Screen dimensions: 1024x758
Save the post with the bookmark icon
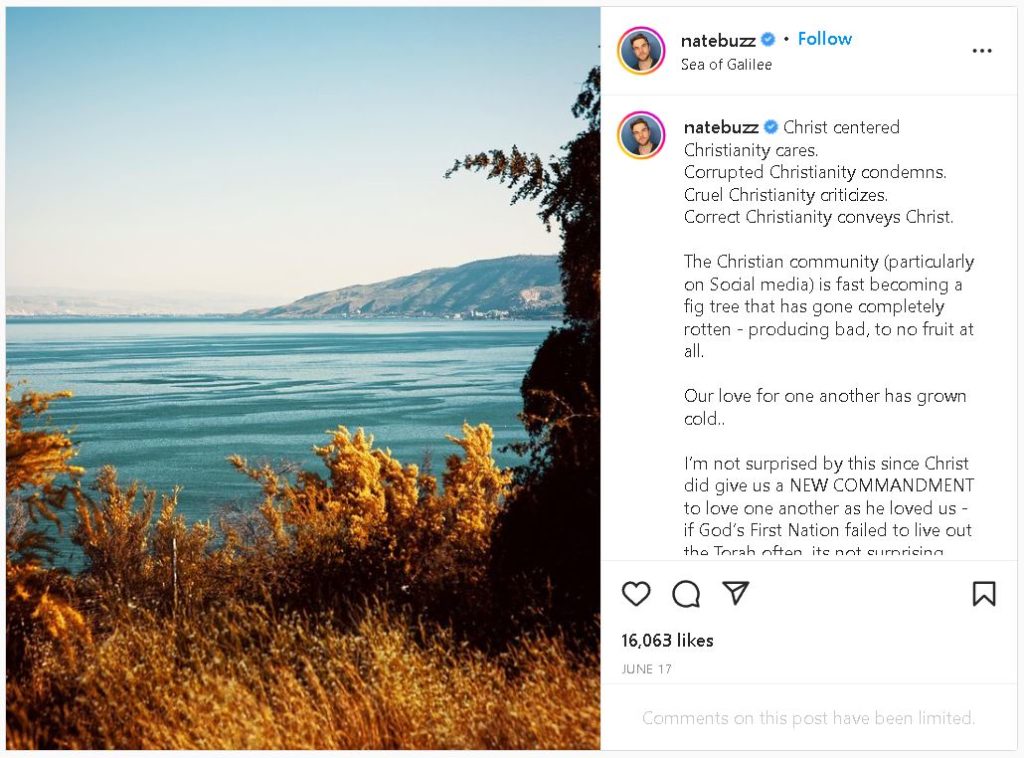click(x=984, y=594)
